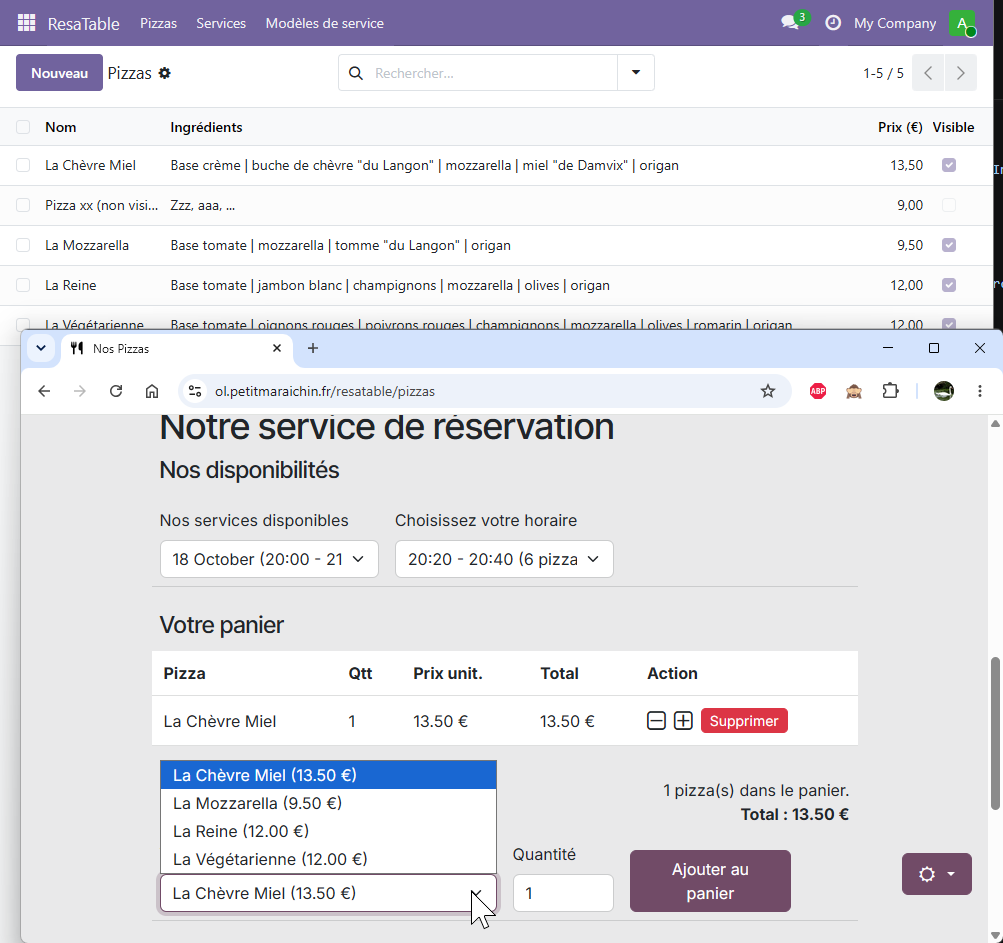
Task: Choose La Reine (12.00 €) option
Action: coord(328,831)
